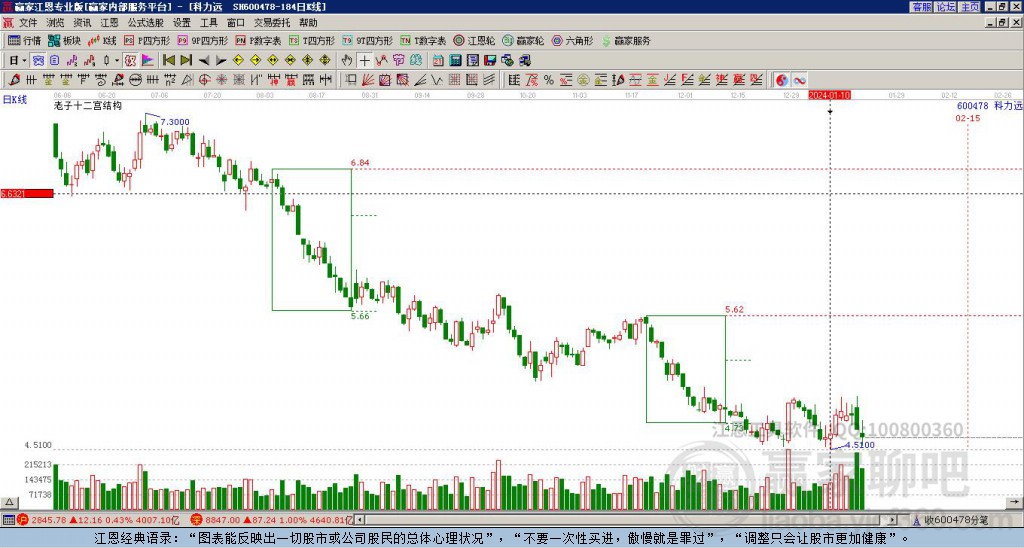
Task: Open the 交易委托 menu
Action: pyautogui.click(x=272, y=23)
